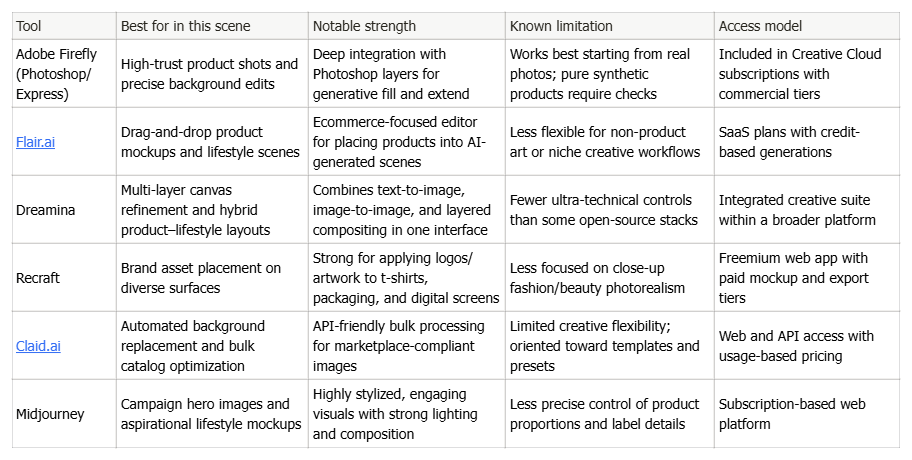Click the Drag-and-drop product mockups cell
Viewport: 912px width, 460px height.
212,142
